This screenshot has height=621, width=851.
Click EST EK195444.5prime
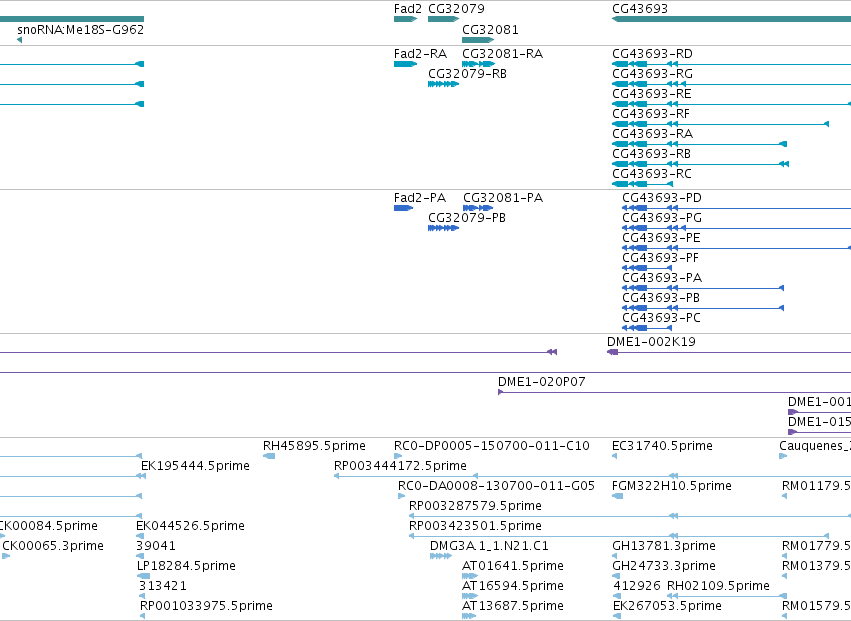point(195,466)
